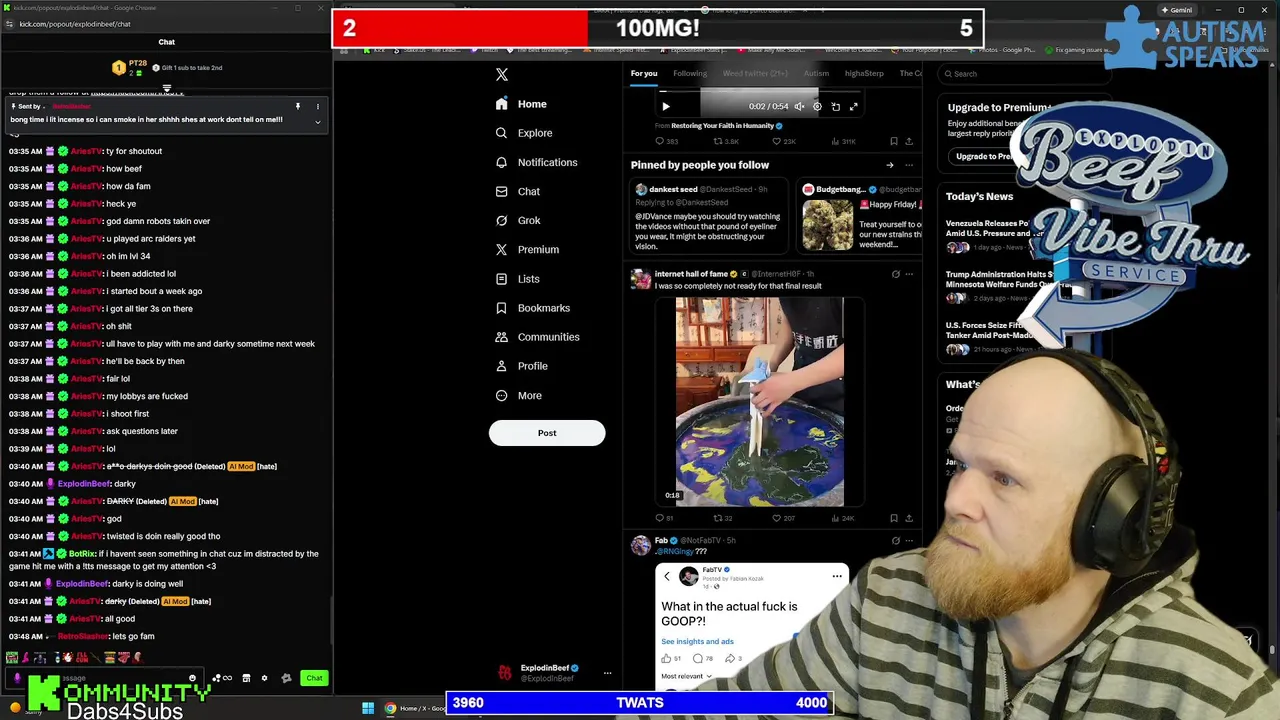Go to Home in X sidebar
The image size is (1280, 720).
521,104
